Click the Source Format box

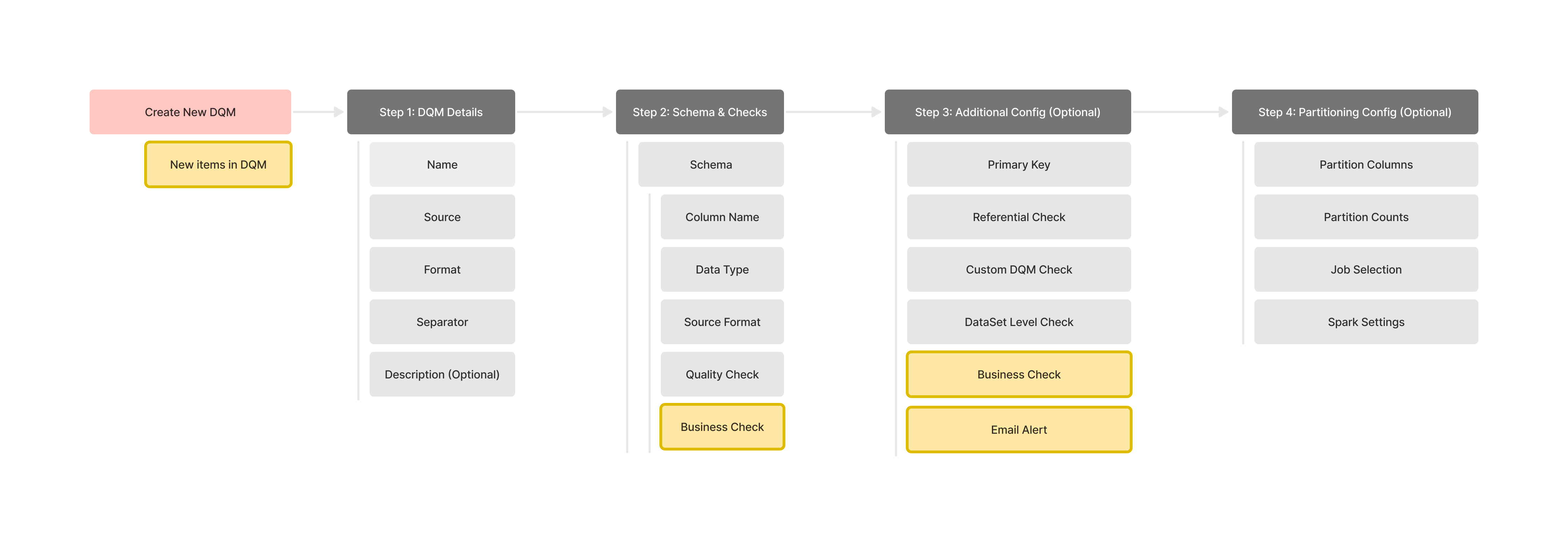click(x=722, y=322)
